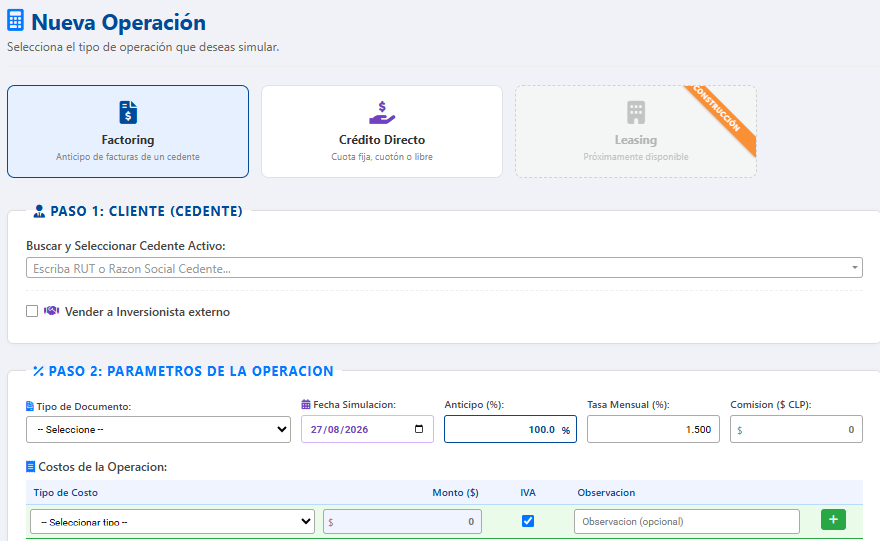Click the Anticipo (%) label
Image resolution: width=880 pixels, height=541 pixels.
474,404
